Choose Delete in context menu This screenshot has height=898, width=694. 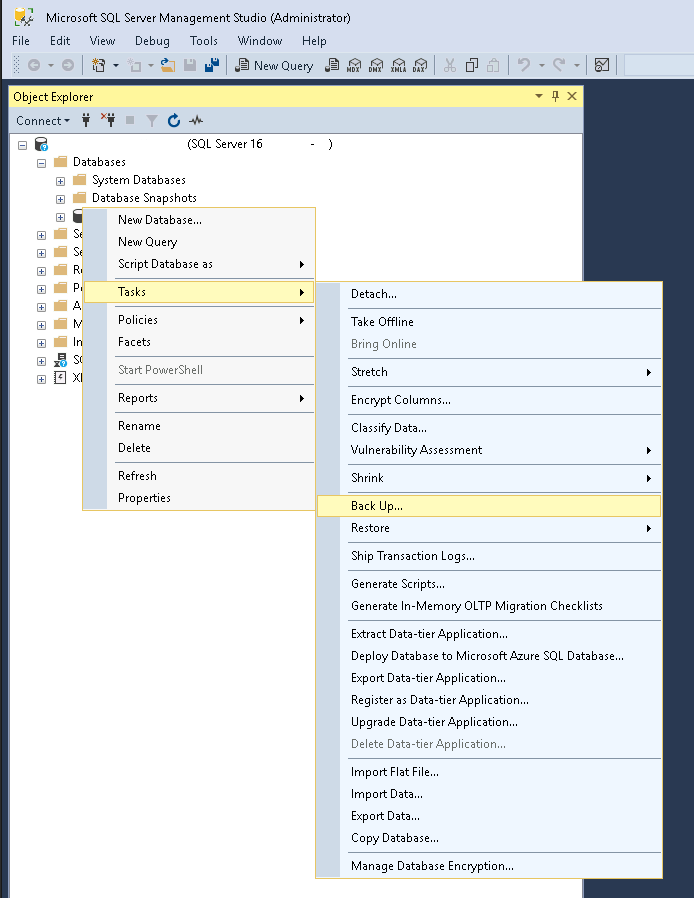click(199, 448)
